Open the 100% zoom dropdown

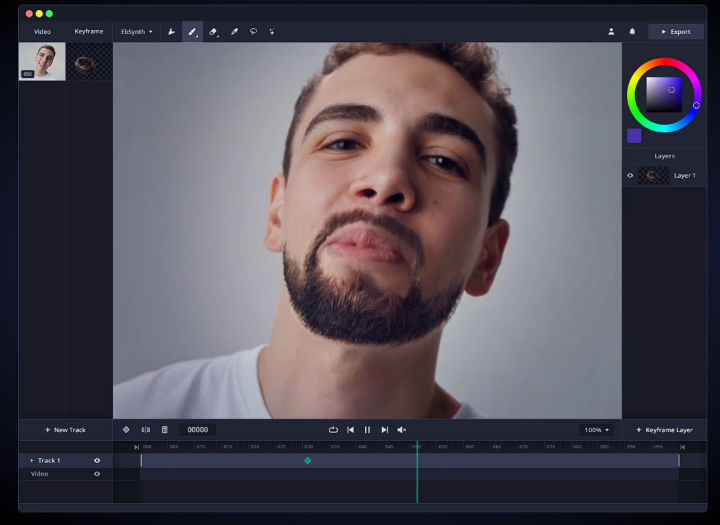tap(596, 430)
